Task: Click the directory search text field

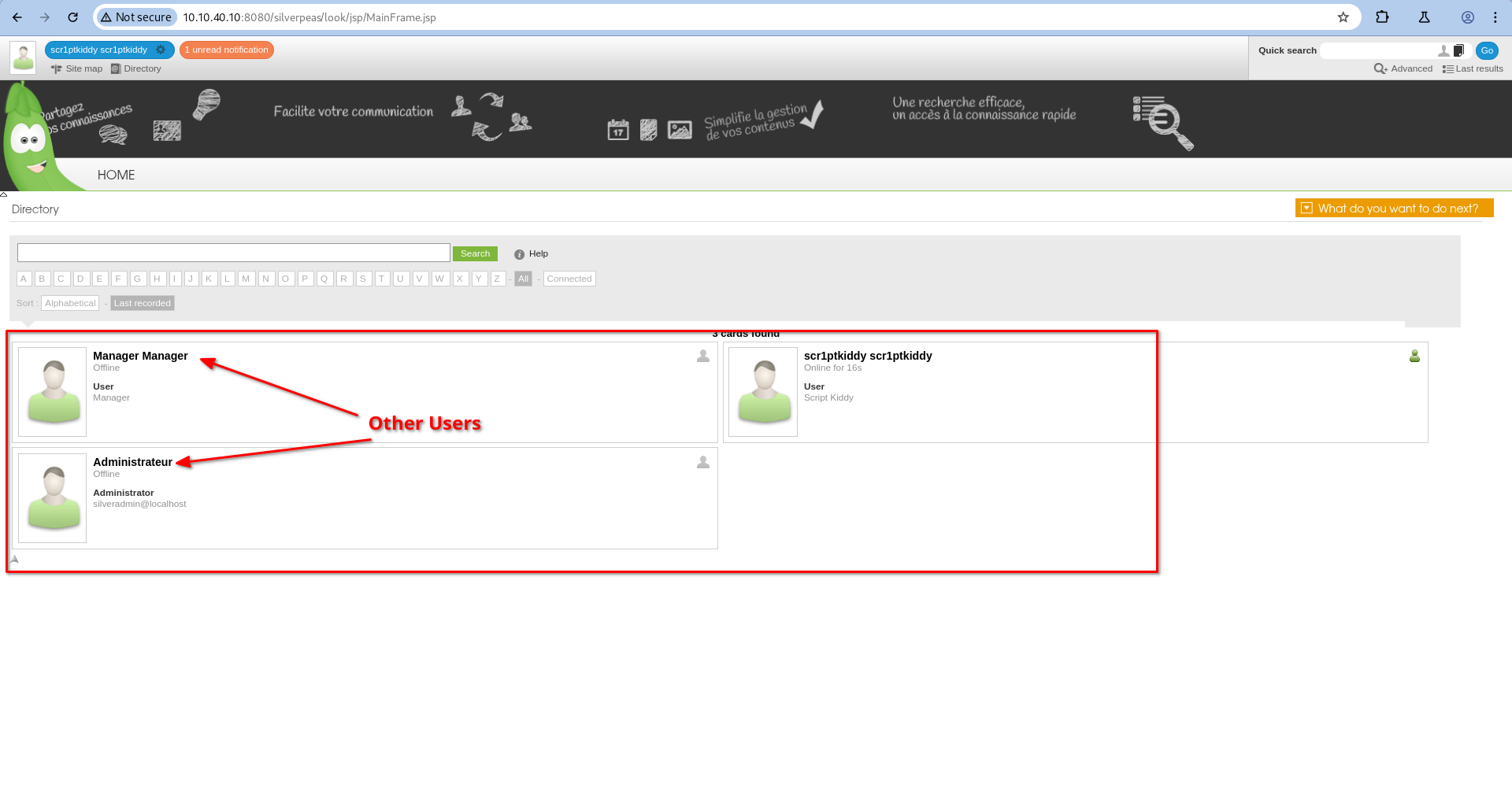Action: [x=234, y=253]
